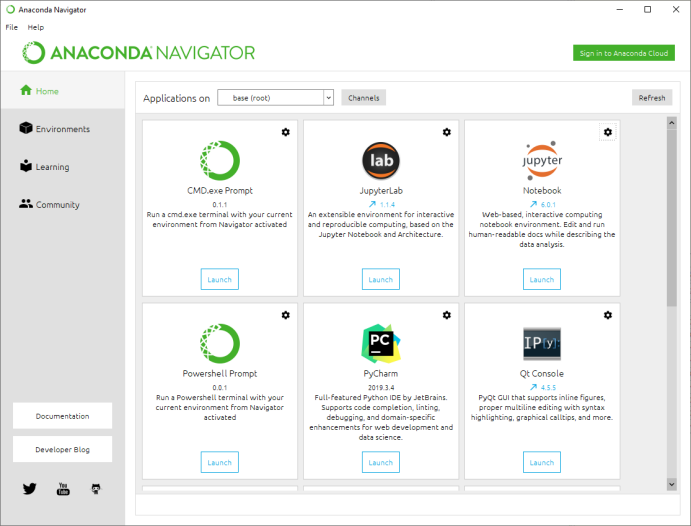Open the File menu
Screen dimensions: 691x526
(x=12, y=27)
